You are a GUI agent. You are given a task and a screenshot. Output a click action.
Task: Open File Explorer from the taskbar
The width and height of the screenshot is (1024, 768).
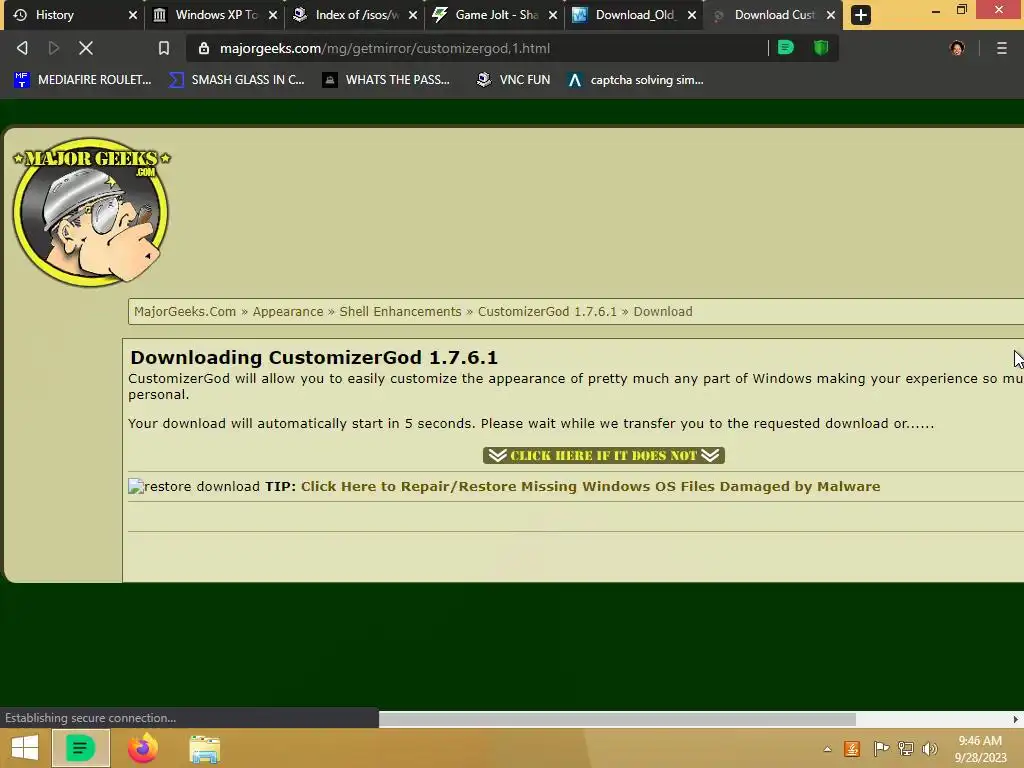pos(204,749)
